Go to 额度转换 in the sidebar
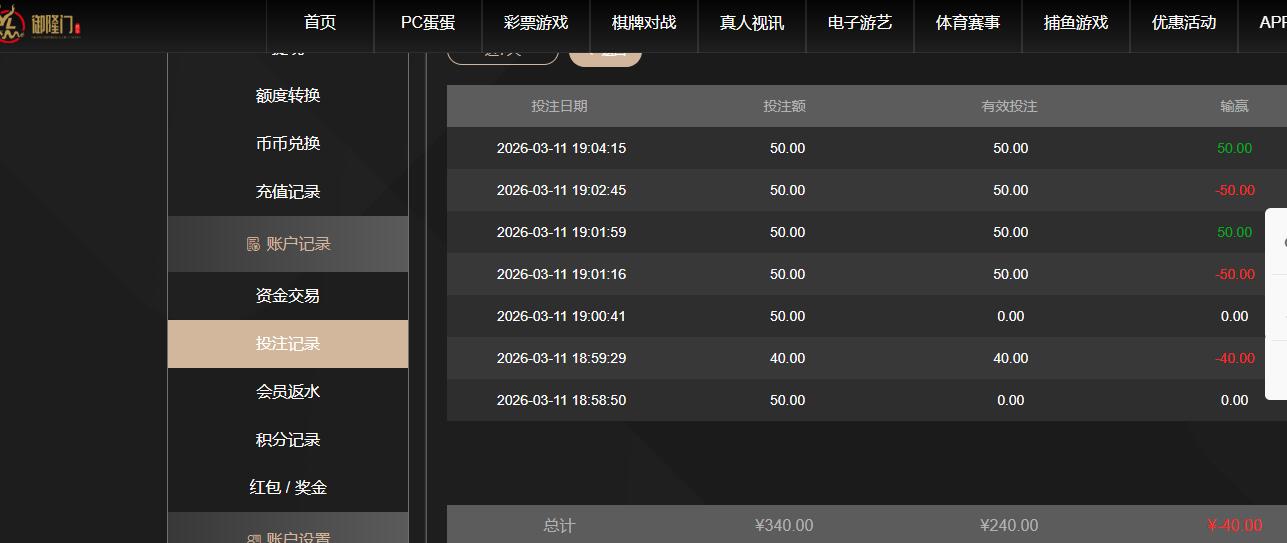Viewport: 1287px width, 543px height. coord(288,96)
